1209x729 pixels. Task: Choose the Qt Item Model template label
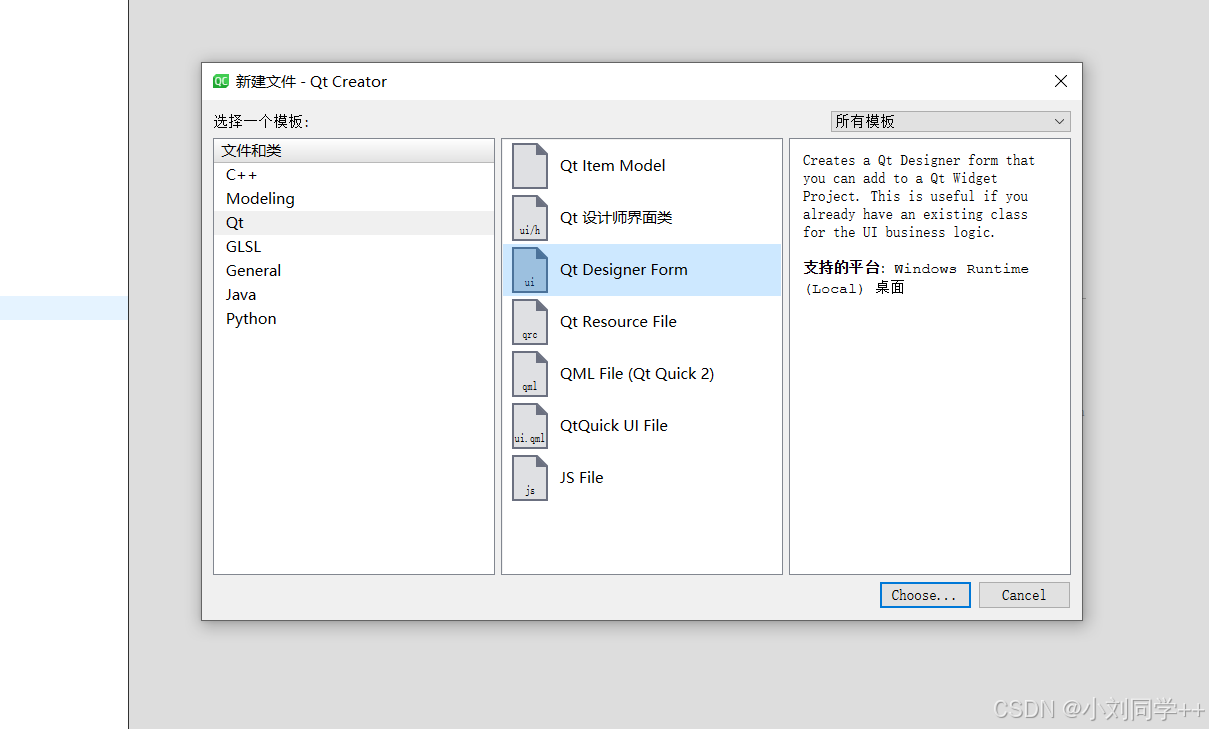point(612,166)
